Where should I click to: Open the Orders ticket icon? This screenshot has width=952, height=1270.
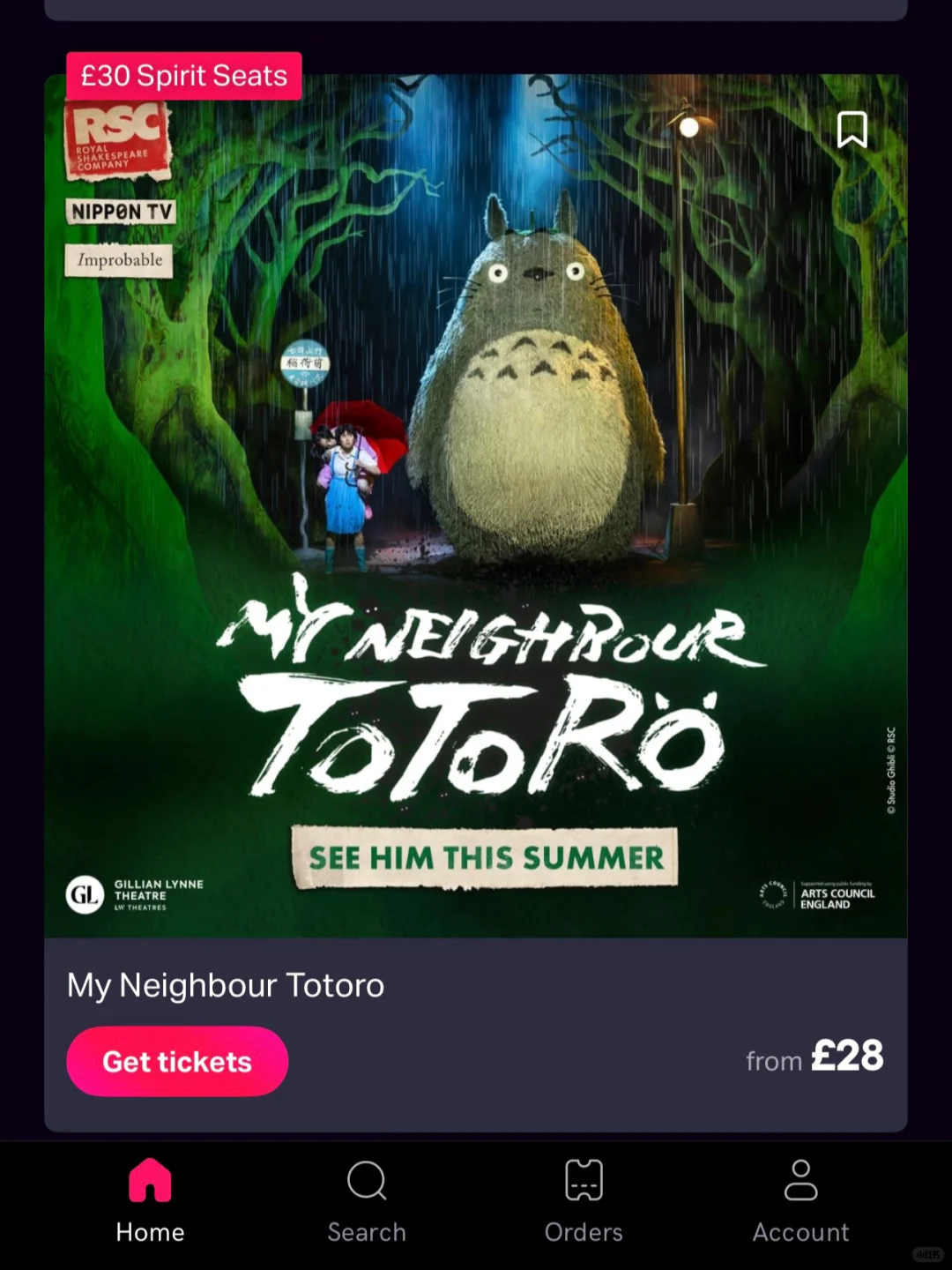point(584,1180)
